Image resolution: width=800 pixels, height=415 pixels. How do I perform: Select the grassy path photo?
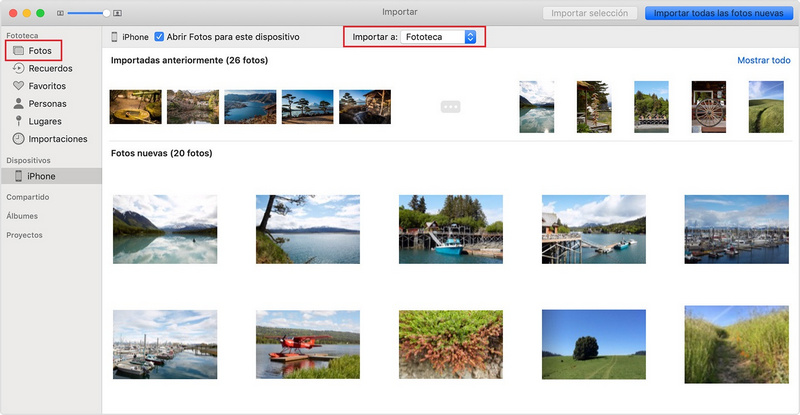(737, 345)
